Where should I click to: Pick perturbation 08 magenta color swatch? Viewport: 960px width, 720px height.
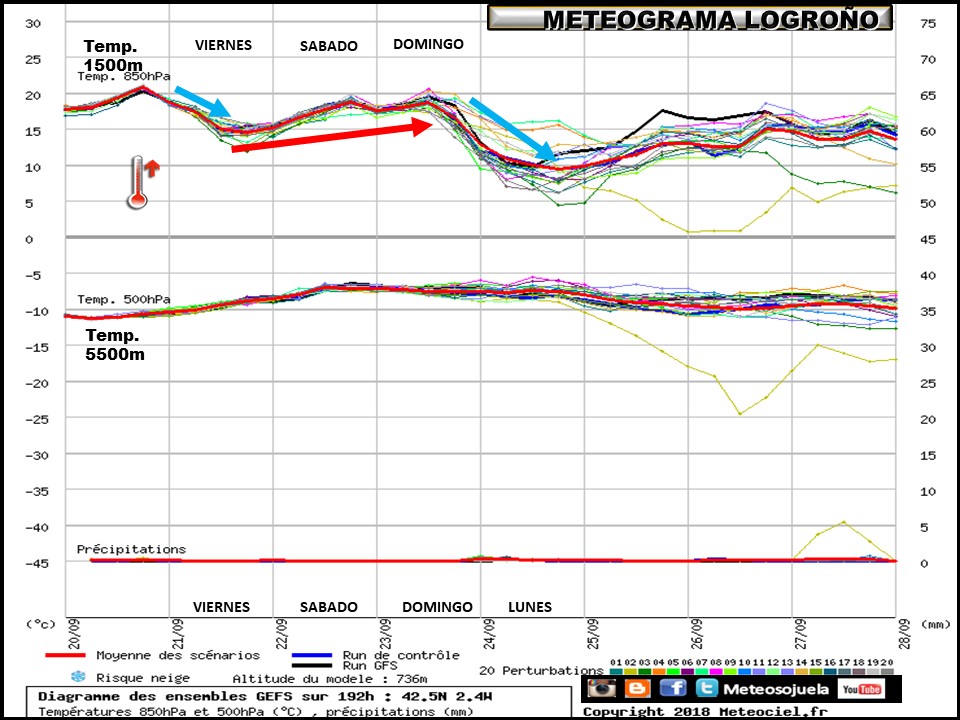coord(716,672)
